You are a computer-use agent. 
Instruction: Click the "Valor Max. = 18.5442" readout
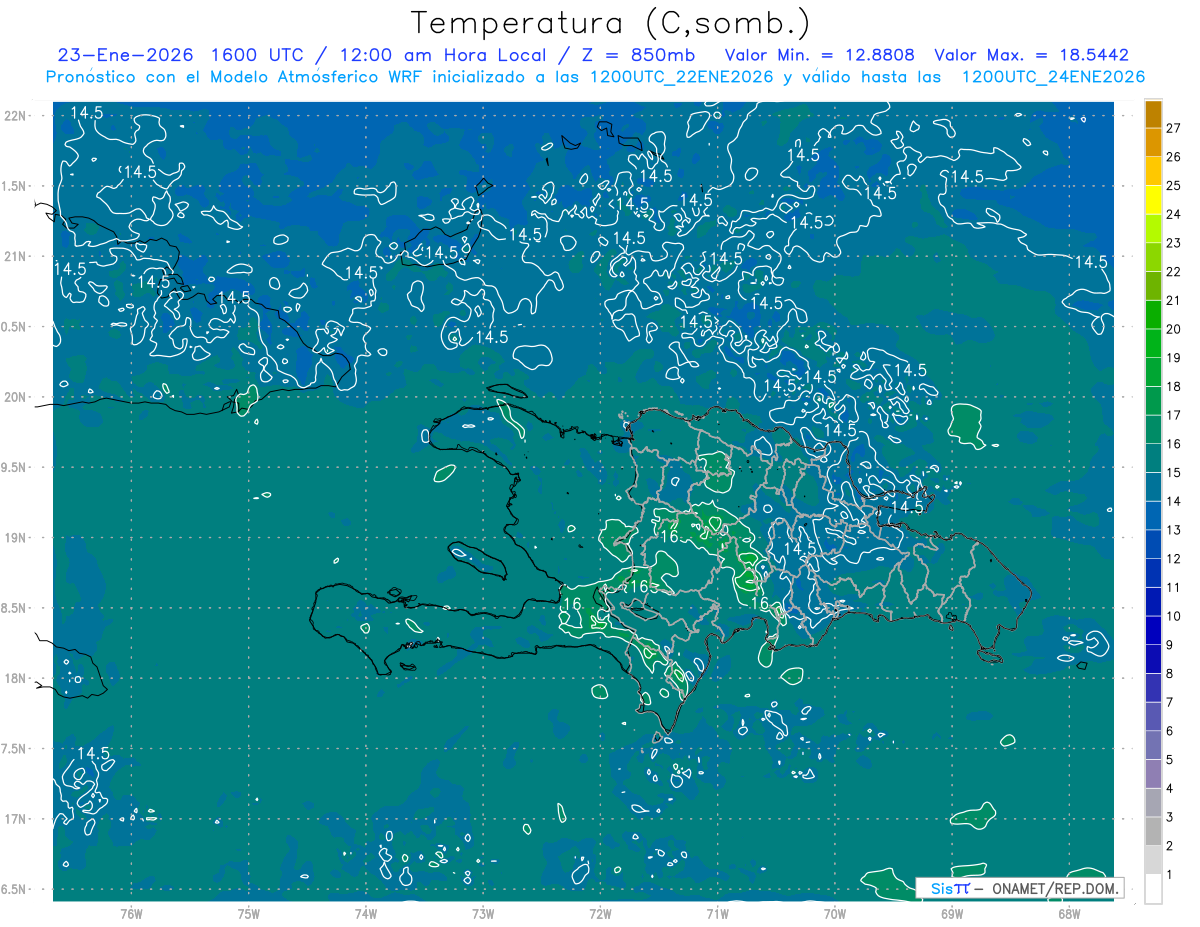click(1031, 55)
